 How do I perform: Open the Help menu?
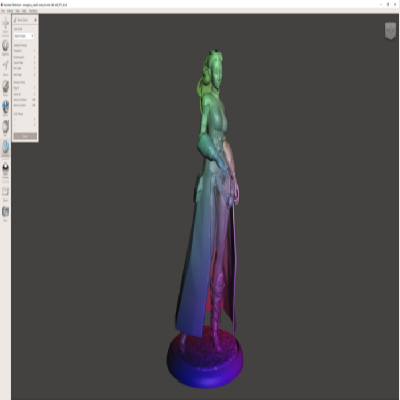click(24, 11)
